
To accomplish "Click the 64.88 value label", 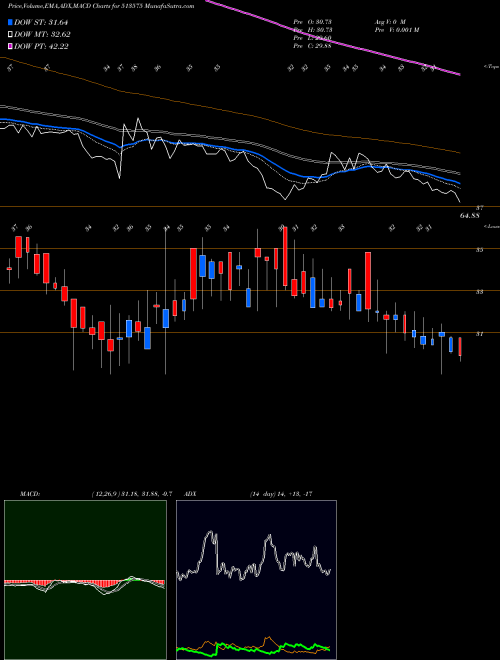I will (x=470, y=216).
